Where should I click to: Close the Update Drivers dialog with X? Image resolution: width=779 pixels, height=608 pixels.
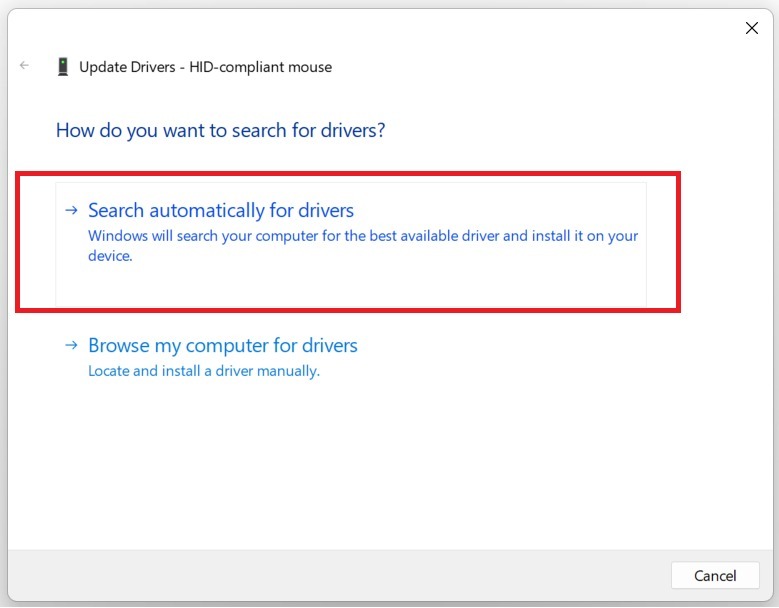(x=752, y=28)
